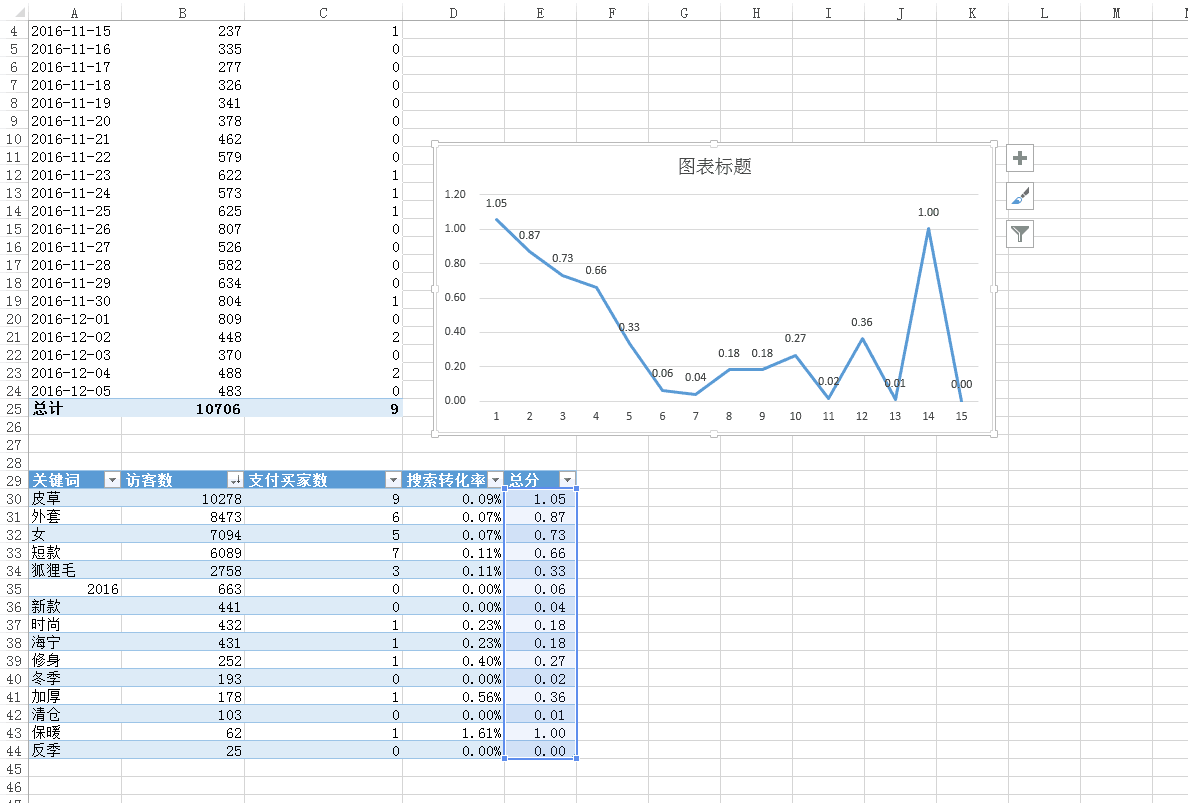Select row 25 header

point(14,409)
